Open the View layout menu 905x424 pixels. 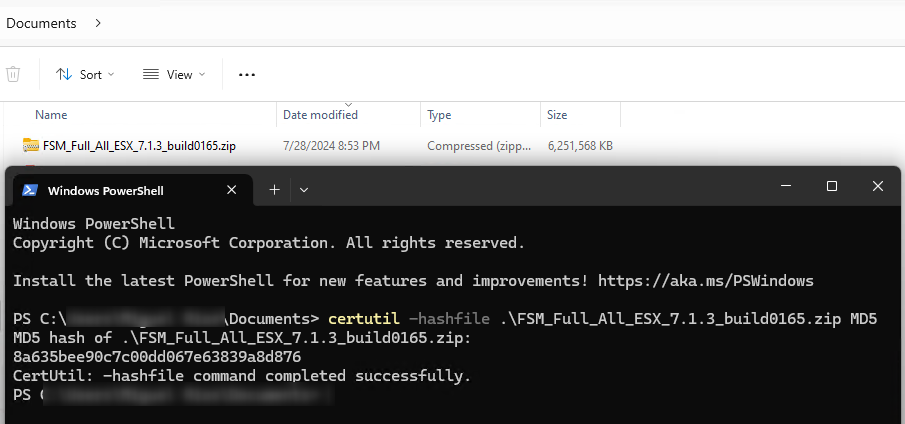pyautogui.click(x=173, y=74)
